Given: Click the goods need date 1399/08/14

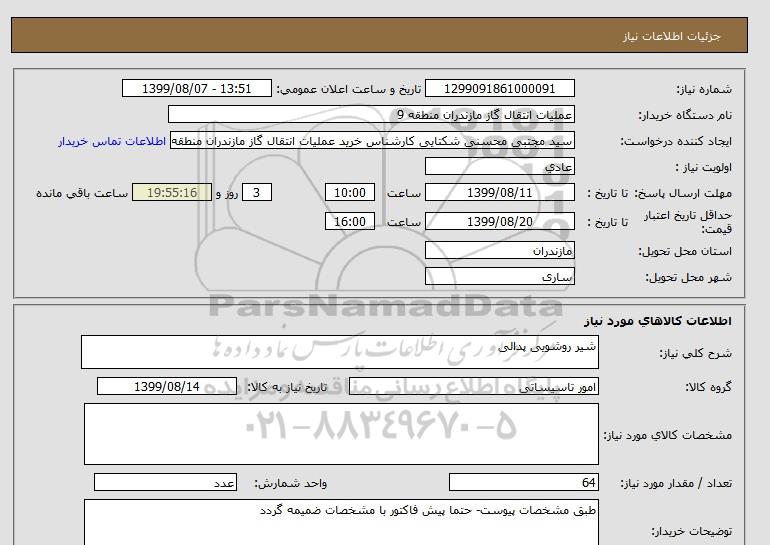Looking at the screenshot, I should click(167, 386).
